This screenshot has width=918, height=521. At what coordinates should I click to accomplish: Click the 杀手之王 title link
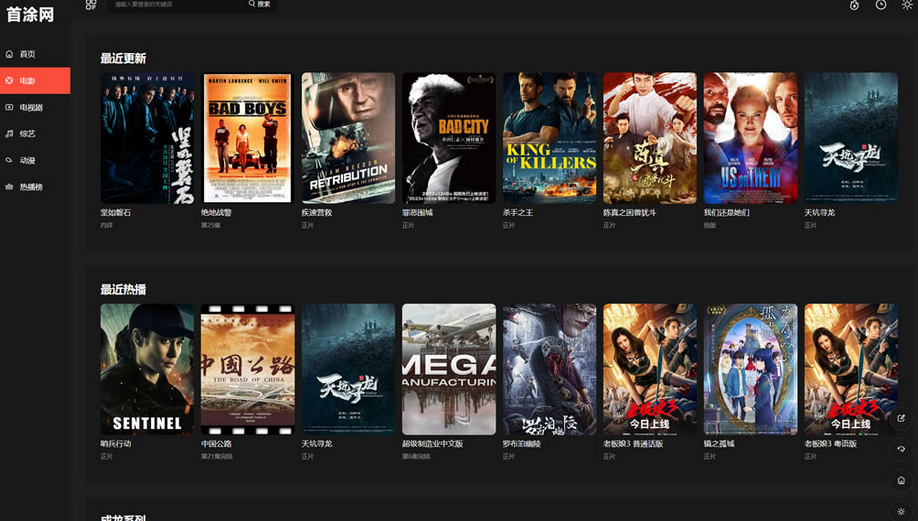tap(518, 212)
